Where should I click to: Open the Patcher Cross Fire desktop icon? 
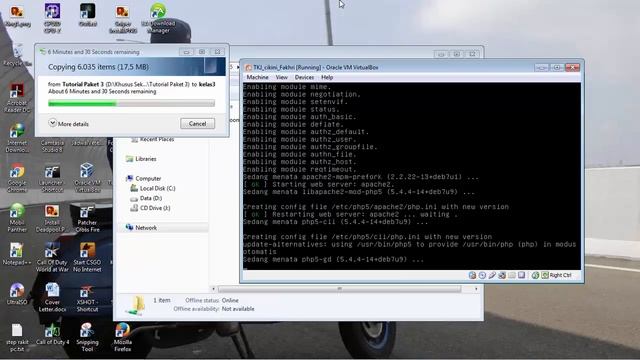click(x=87, y=218)
